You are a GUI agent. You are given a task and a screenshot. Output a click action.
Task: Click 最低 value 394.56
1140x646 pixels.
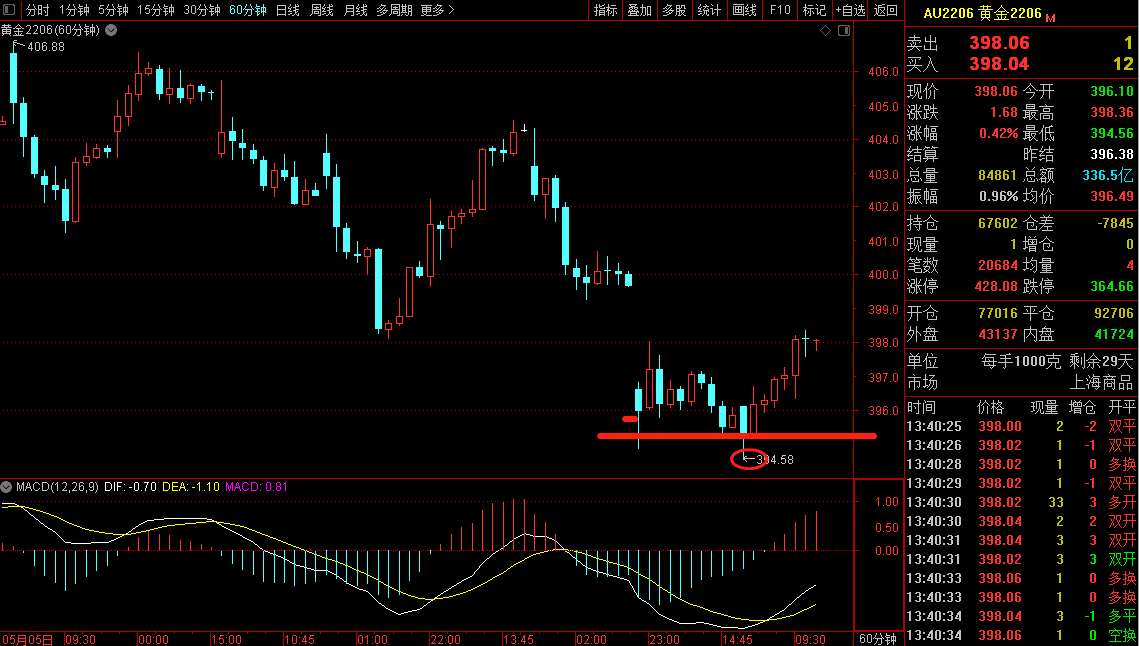pos(1112,134)
